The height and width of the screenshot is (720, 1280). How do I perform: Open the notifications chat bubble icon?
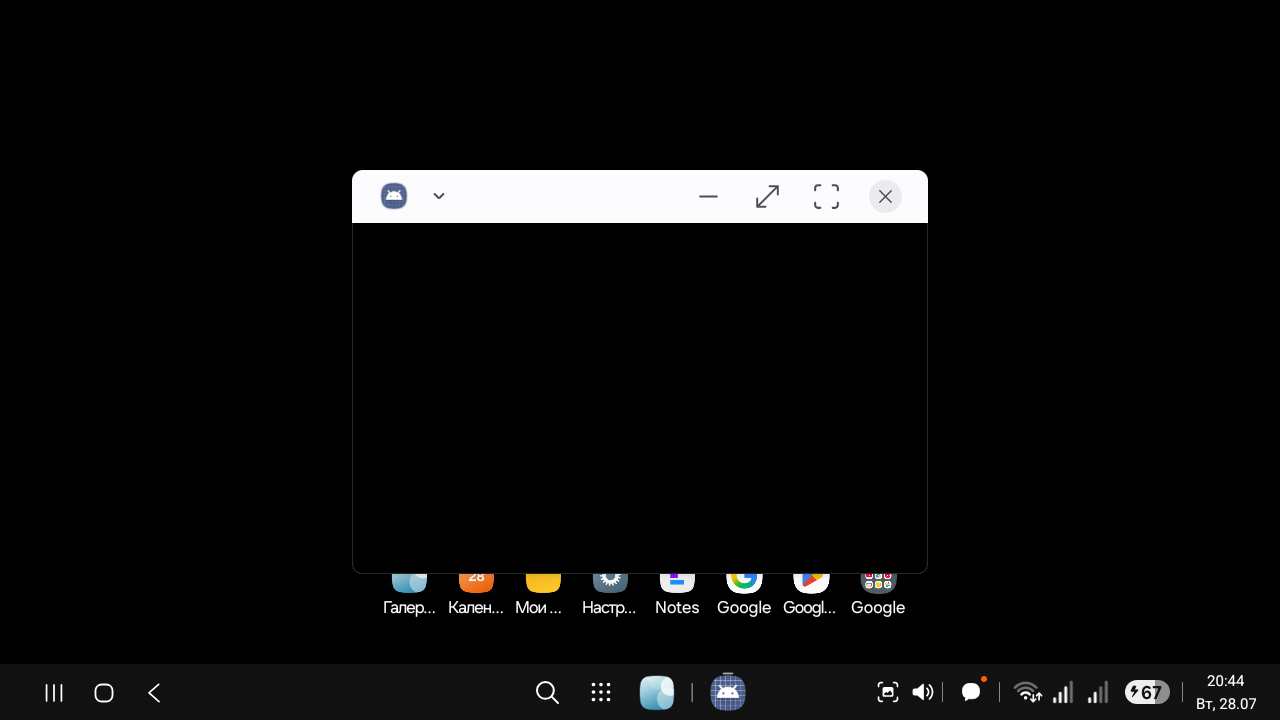[971, 691]
